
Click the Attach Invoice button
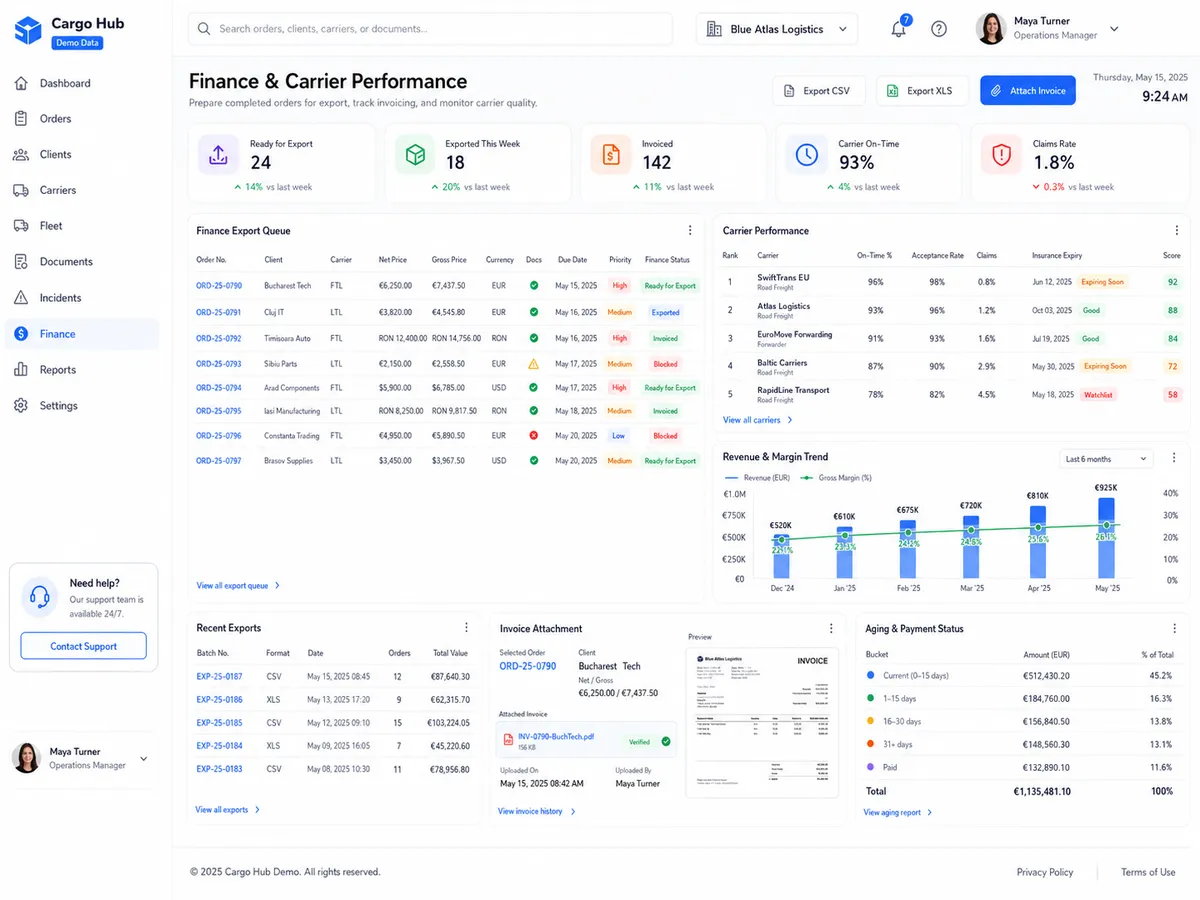(x=1028, y=91)
